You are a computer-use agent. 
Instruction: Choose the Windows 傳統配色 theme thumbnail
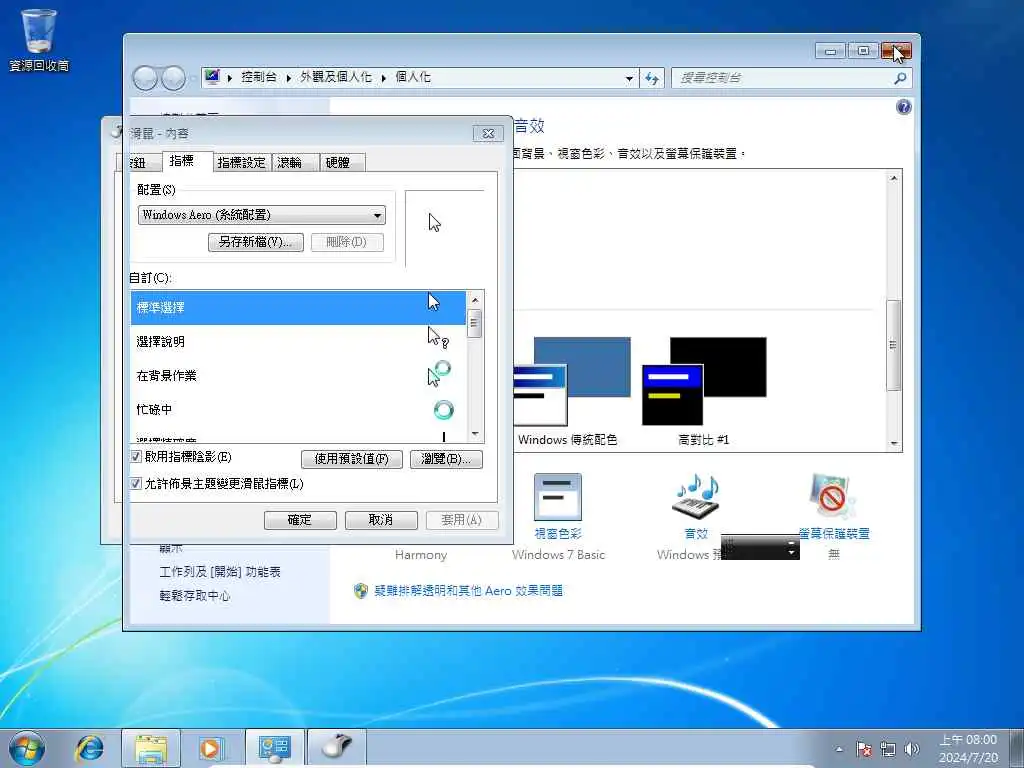point(568,391)
